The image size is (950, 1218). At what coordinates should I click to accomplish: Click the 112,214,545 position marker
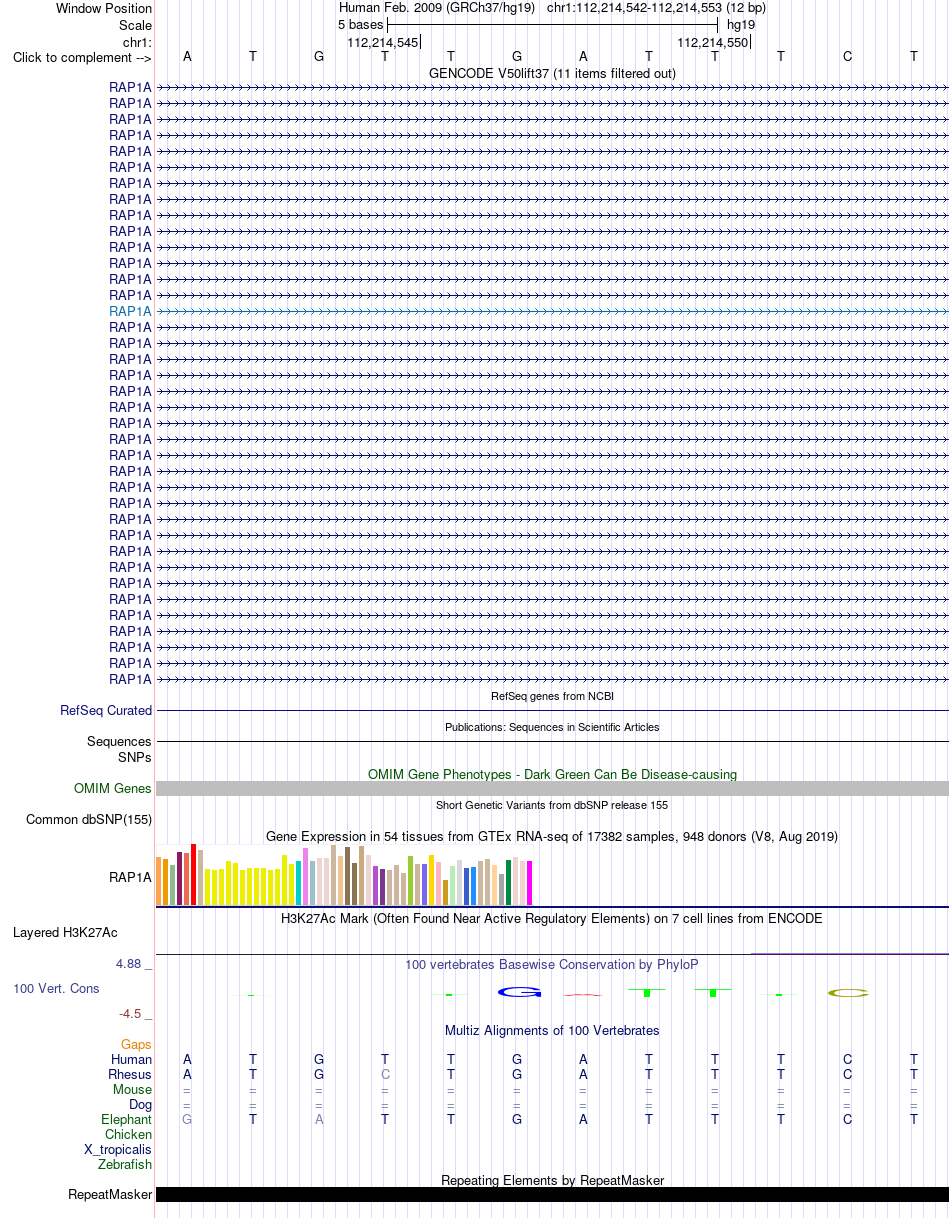click(383, 42)
